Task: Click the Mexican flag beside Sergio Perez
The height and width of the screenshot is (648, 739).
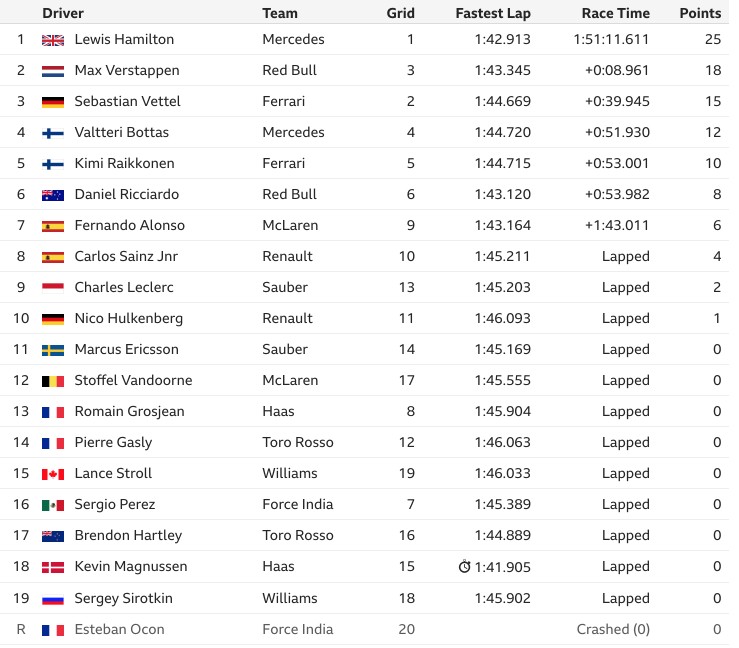Action: [x=53, y=505]
